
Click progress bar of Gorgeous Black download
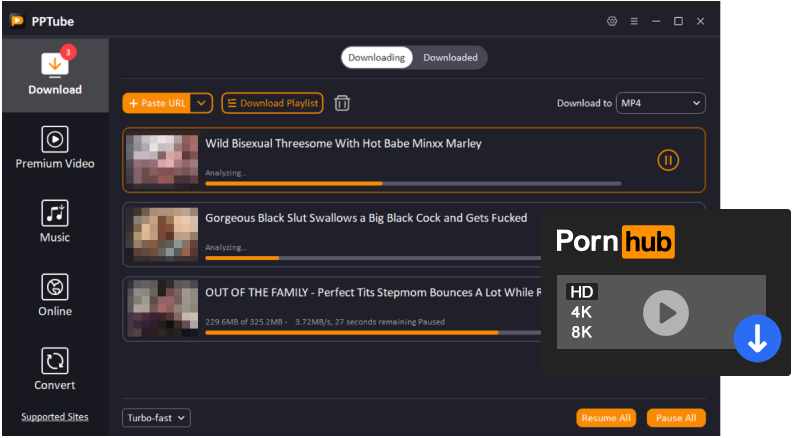(x=373, y=258)
